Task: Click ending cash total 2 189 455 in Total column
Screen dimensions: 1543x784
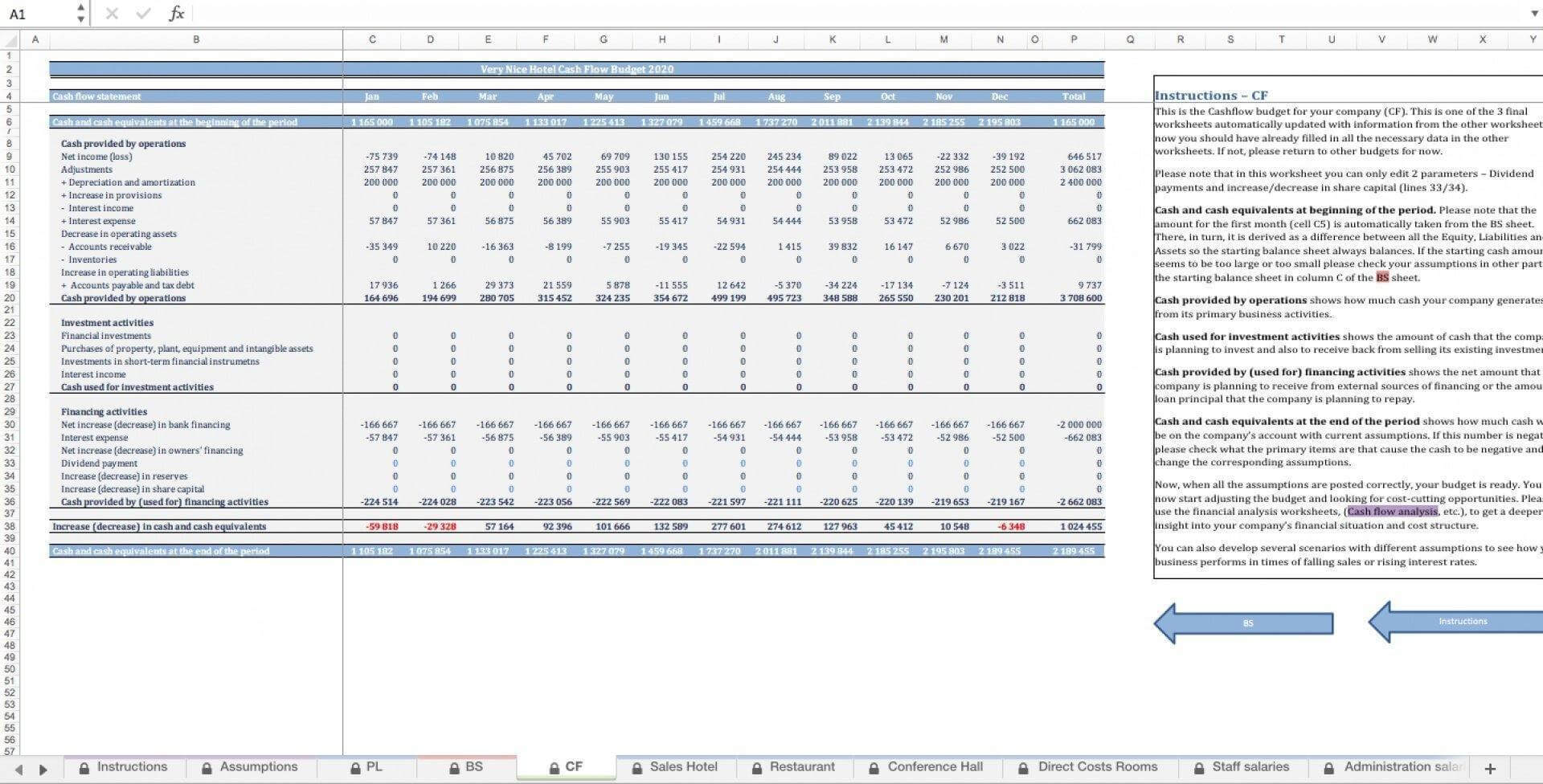Action: pos(1074,551)
